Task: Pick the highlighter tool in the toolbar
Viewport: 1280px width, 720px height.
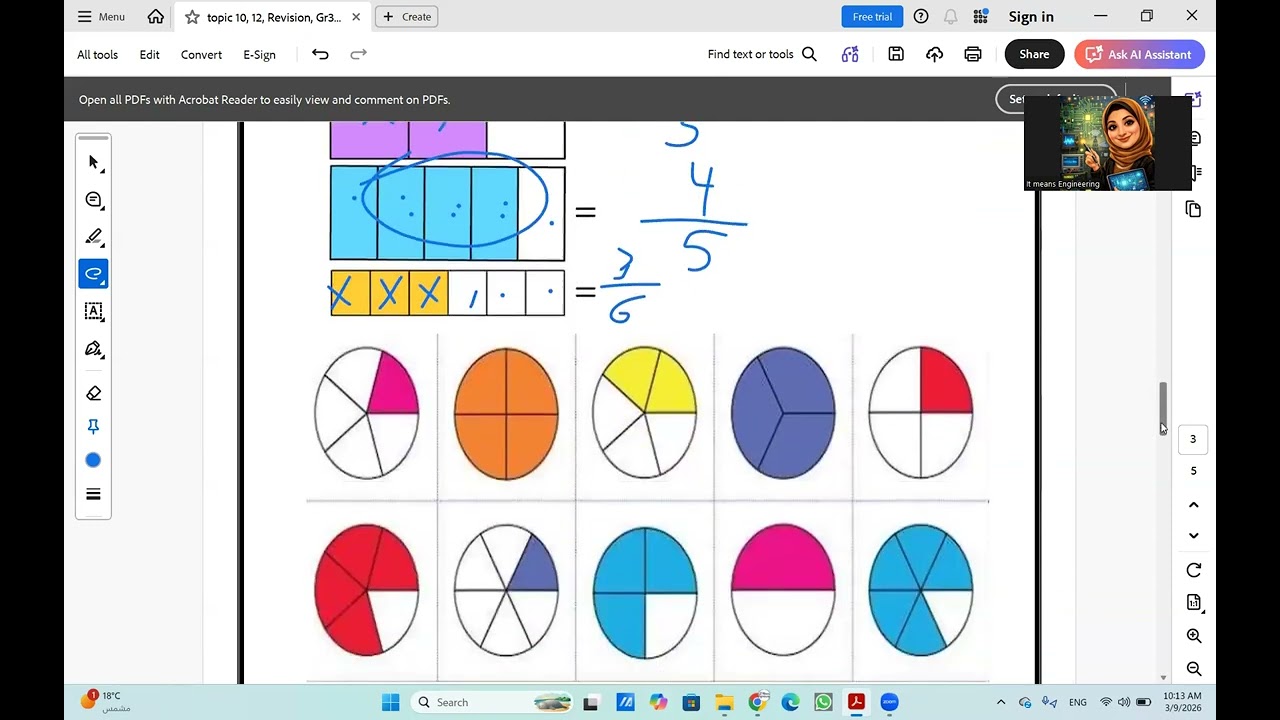Action: point(93,237)
